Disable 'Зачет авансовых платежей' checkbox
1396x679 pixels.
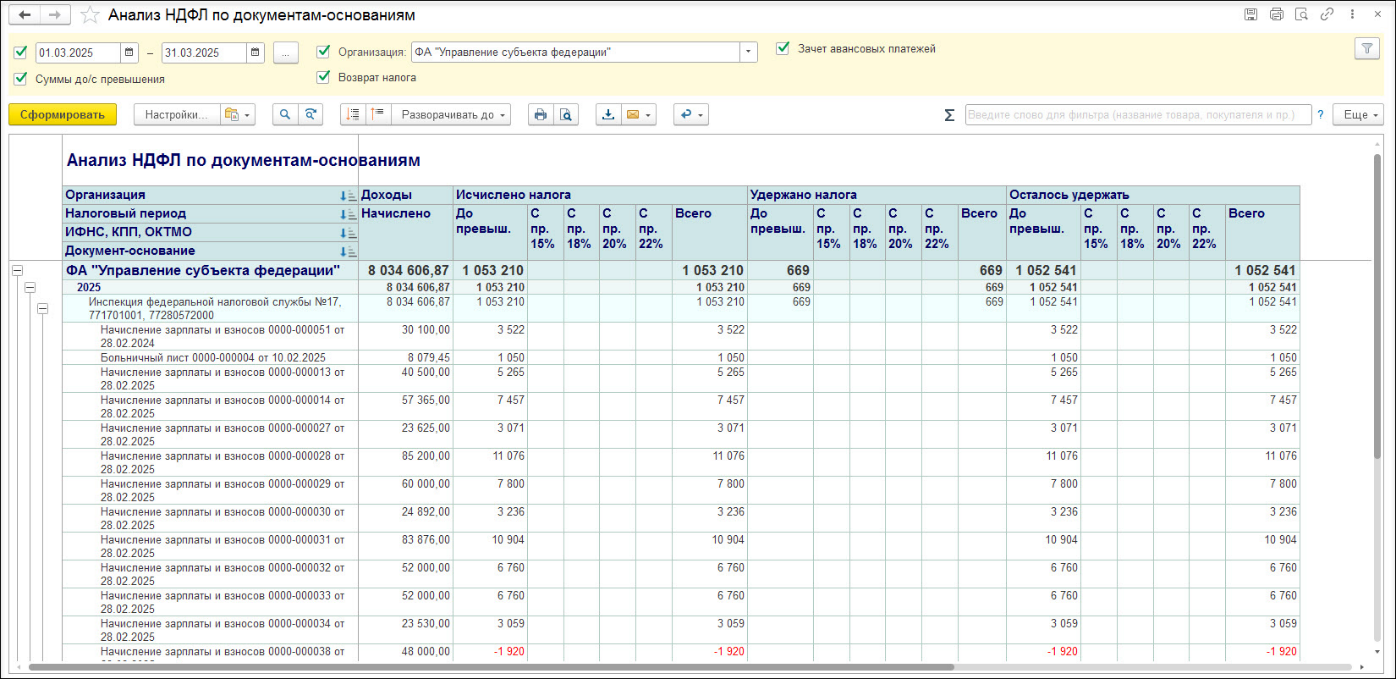[x=783, y=48]
